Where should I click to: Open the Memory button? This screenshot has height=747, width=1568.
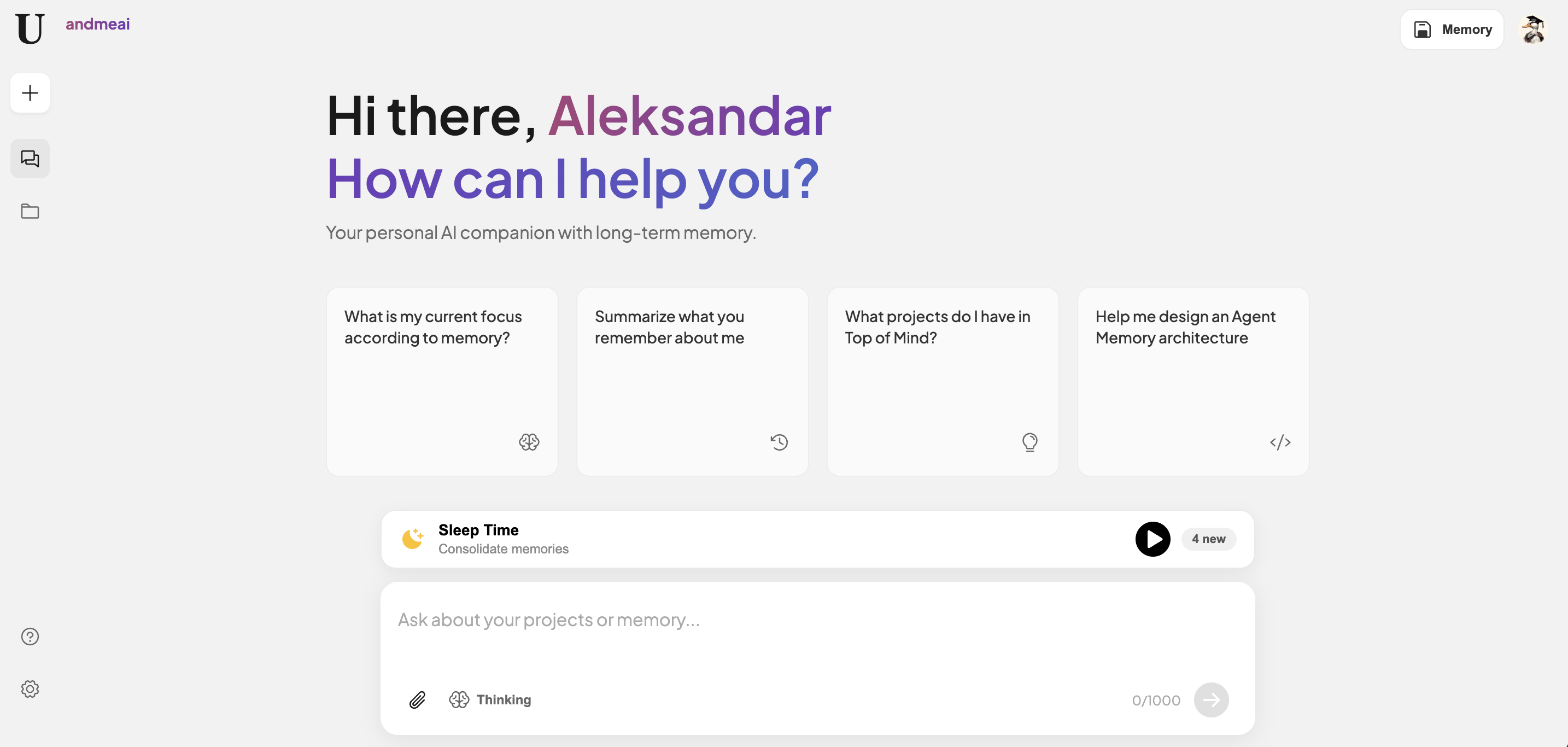[1452, 29]
